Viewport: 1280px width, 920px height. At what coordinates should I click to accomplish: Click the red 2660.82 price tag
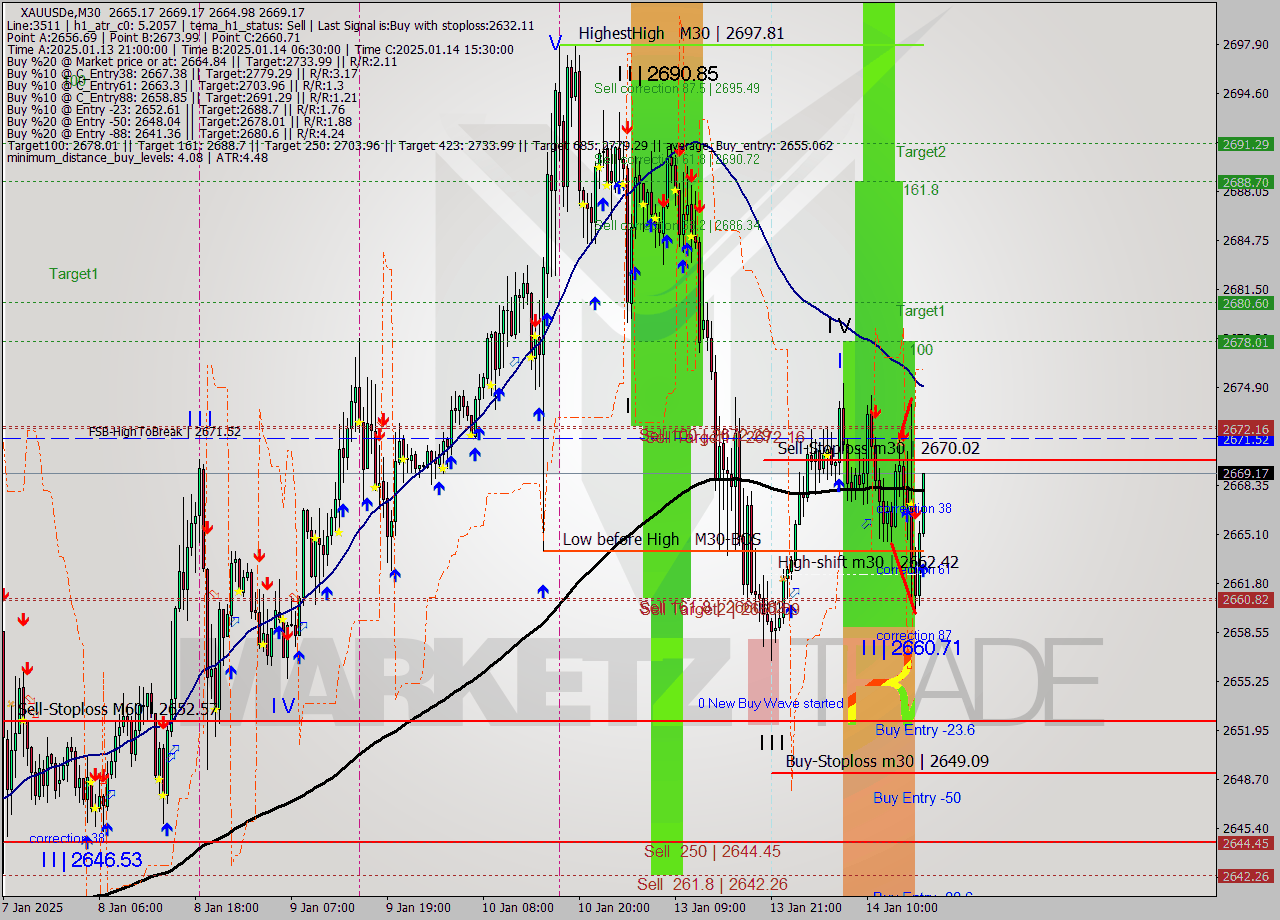click(x=1246, y=599)
